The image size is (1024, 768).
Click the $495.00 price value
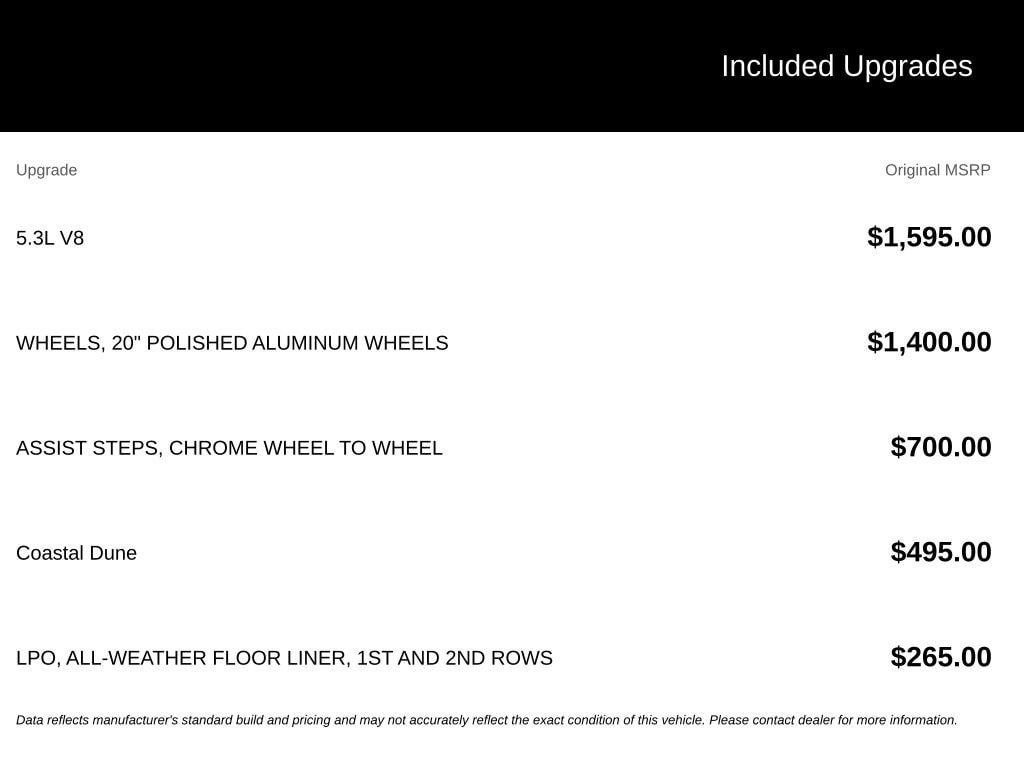pos(940,552)
